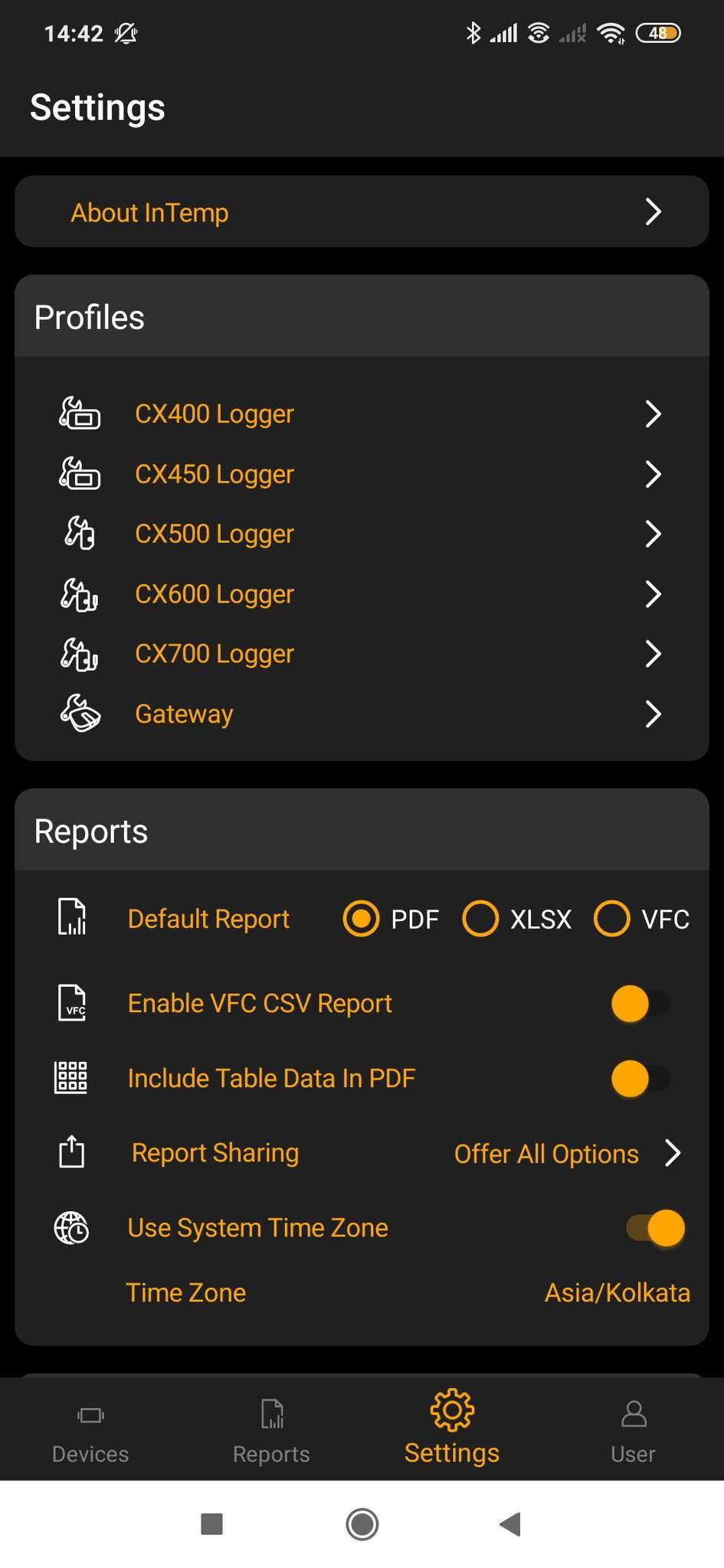Select VFC as default report format
This screenshot has height=1568, width=724.
(612, 919)
